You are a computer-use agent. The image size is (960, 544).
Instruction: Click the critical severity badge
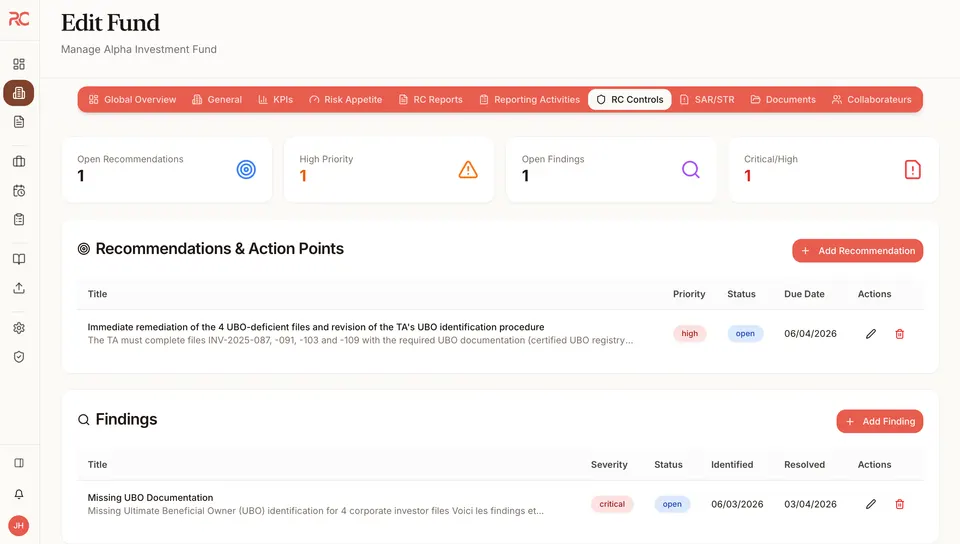tap(612, 504)
